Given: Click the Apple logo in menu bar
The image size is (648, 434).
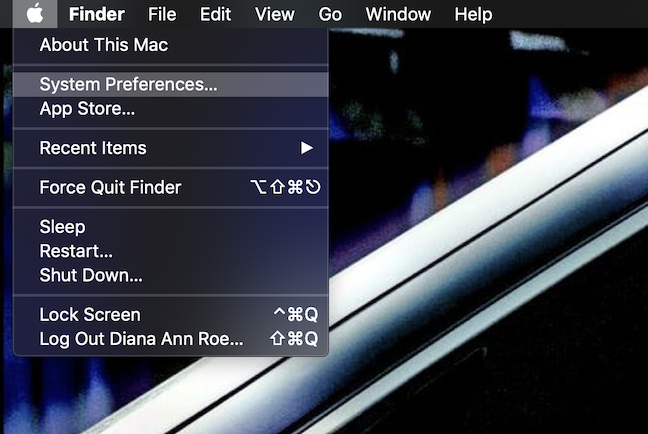Looking at the screenshot, I should coord(35,14).
